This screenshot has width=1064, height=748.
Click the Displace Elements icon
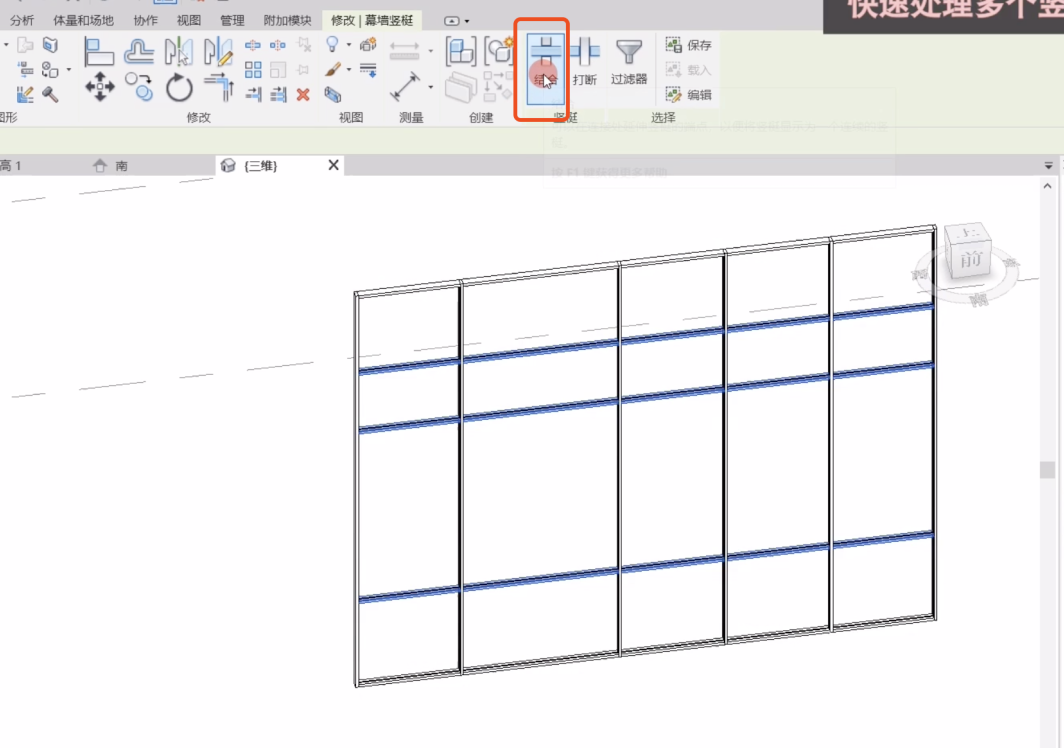tap(368, 45)
